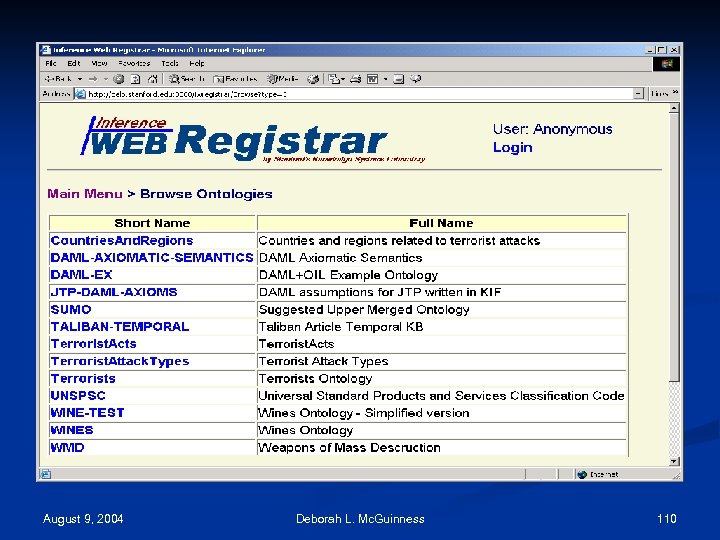Select the 'Suggested Upper Merged Ontology' cell
Viewport: 720px width, 540px height.
441,309
